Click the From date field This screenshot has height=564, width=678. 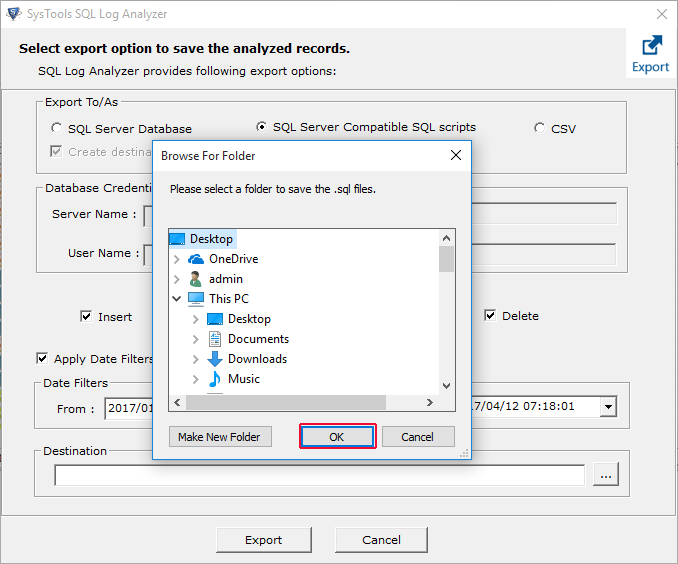(129, 408)
